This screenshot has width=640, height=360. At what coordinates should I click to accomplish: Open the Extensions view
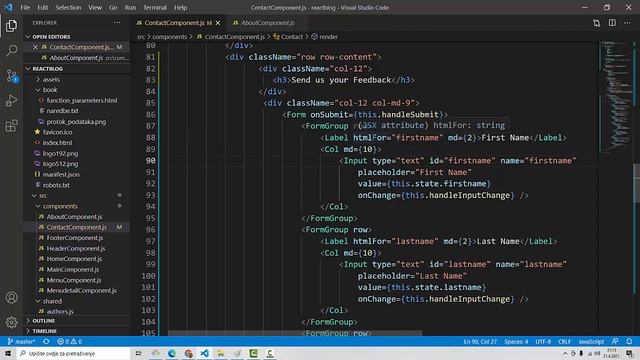pyautogui.click(x=11, y=125)
